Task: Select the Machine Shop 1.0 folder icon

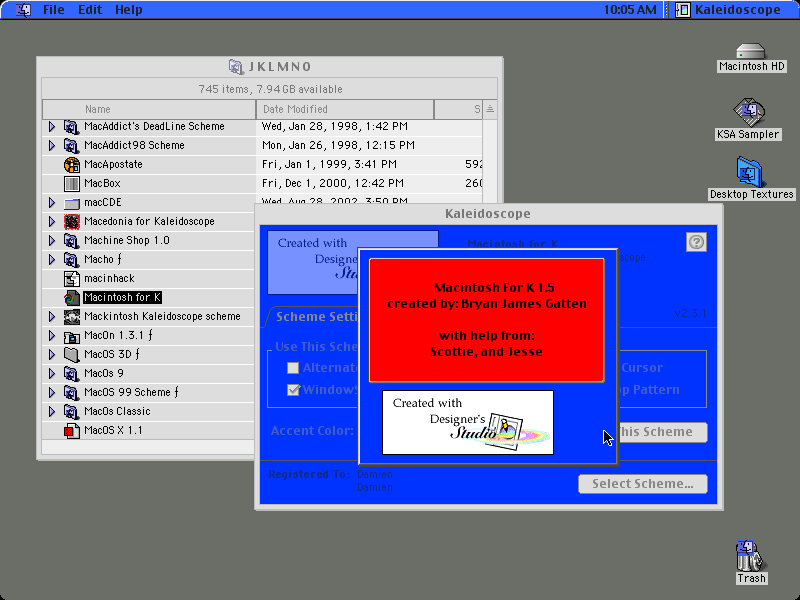Action: click(71, 240)
